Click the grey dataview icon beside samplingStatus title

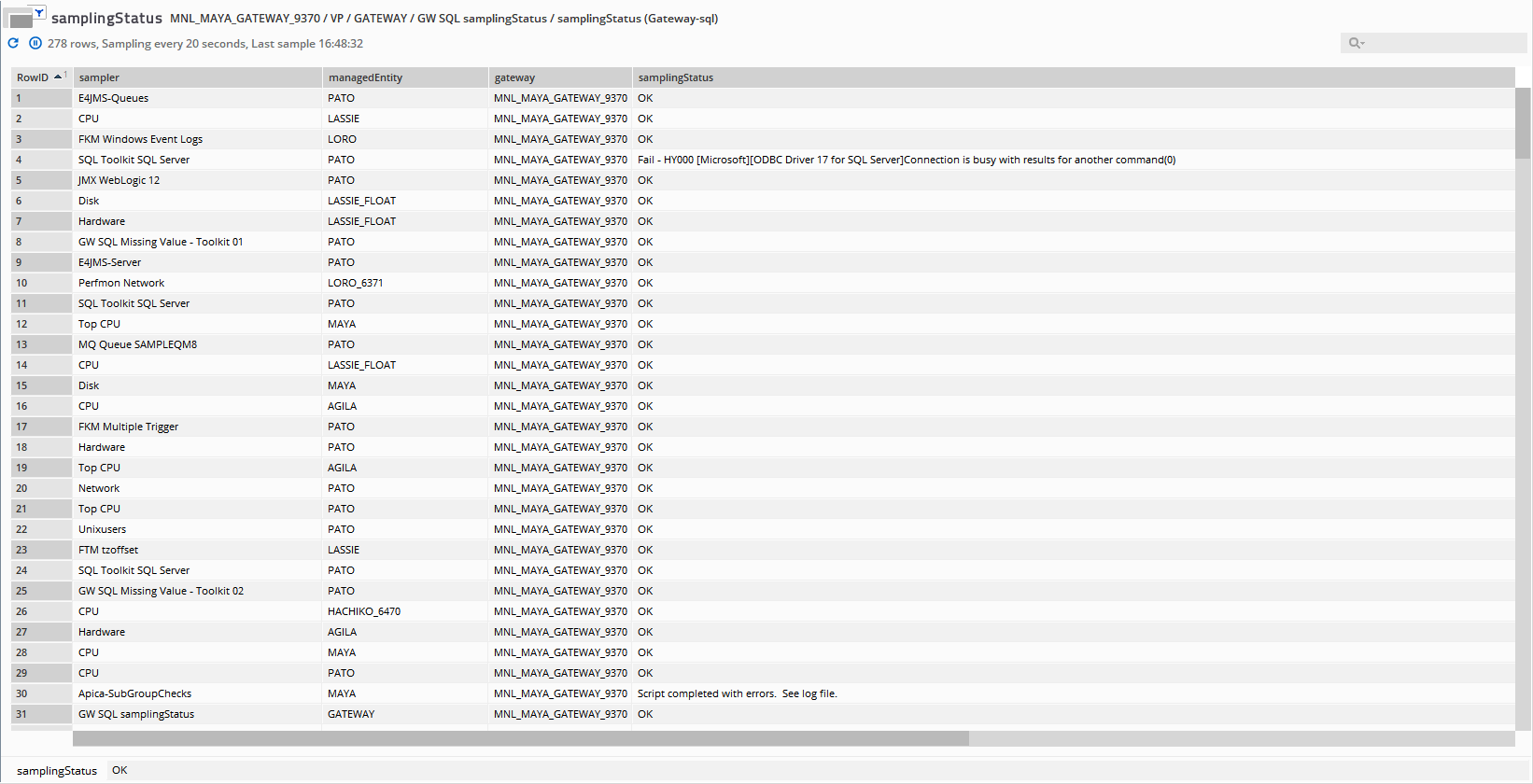[x=21, y=21]
